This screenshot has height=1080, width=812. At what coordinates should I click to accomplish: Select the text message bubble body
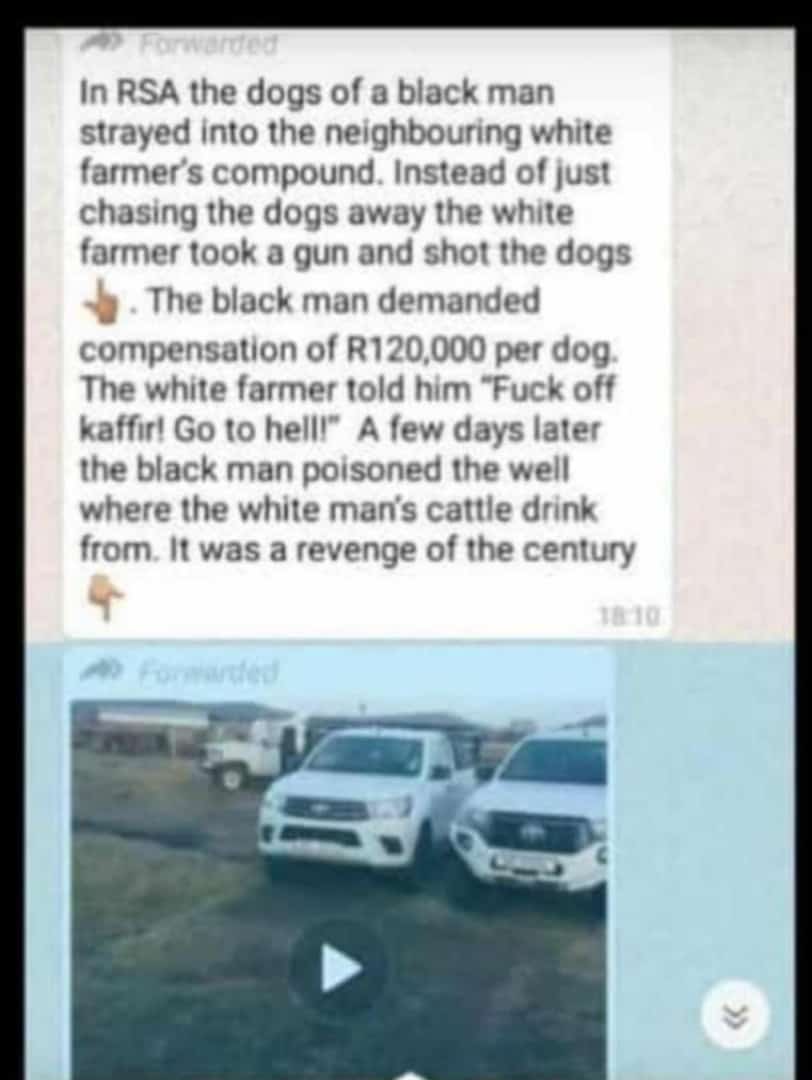367,332
